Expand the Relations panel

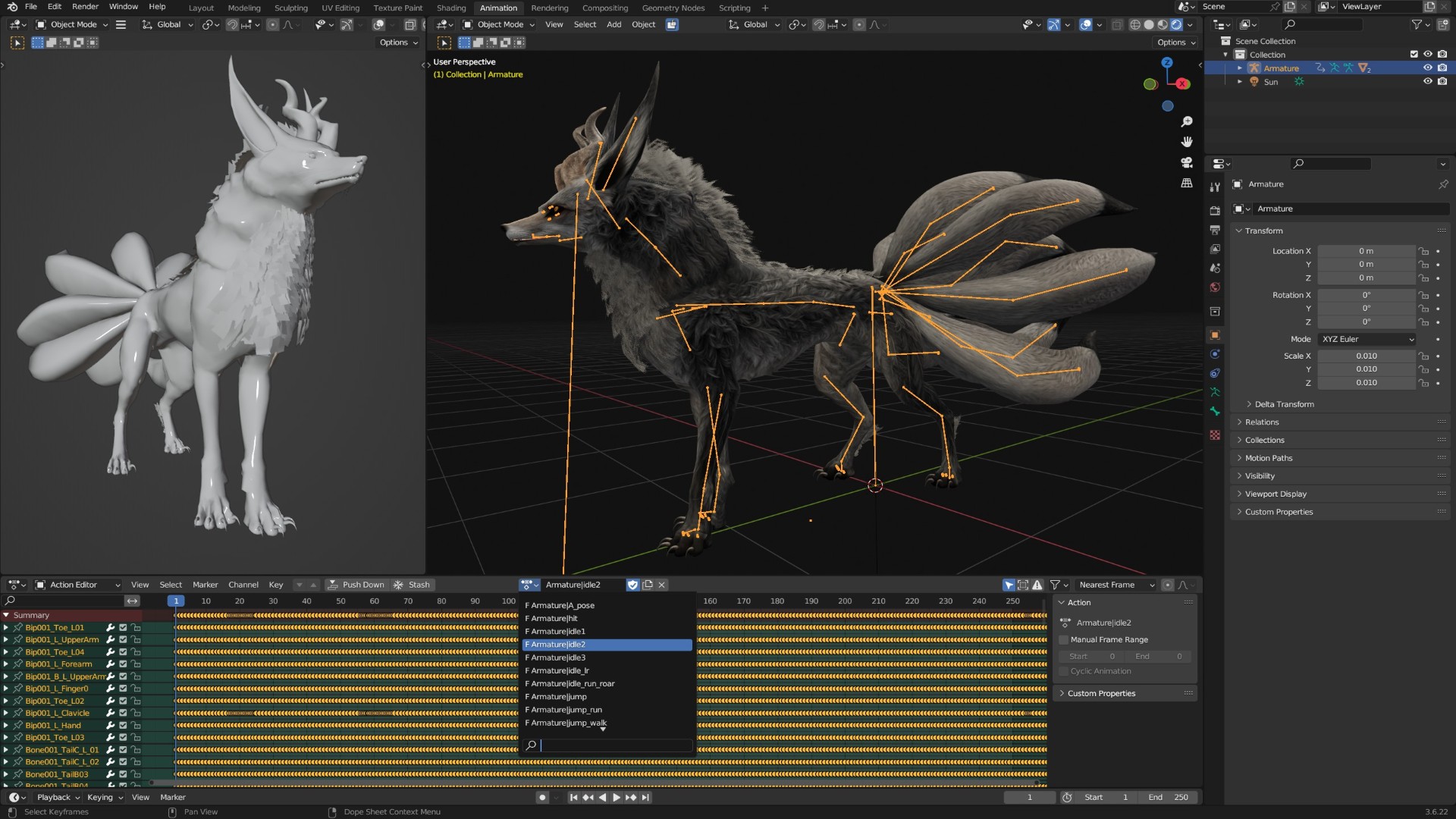point(1261,422)
